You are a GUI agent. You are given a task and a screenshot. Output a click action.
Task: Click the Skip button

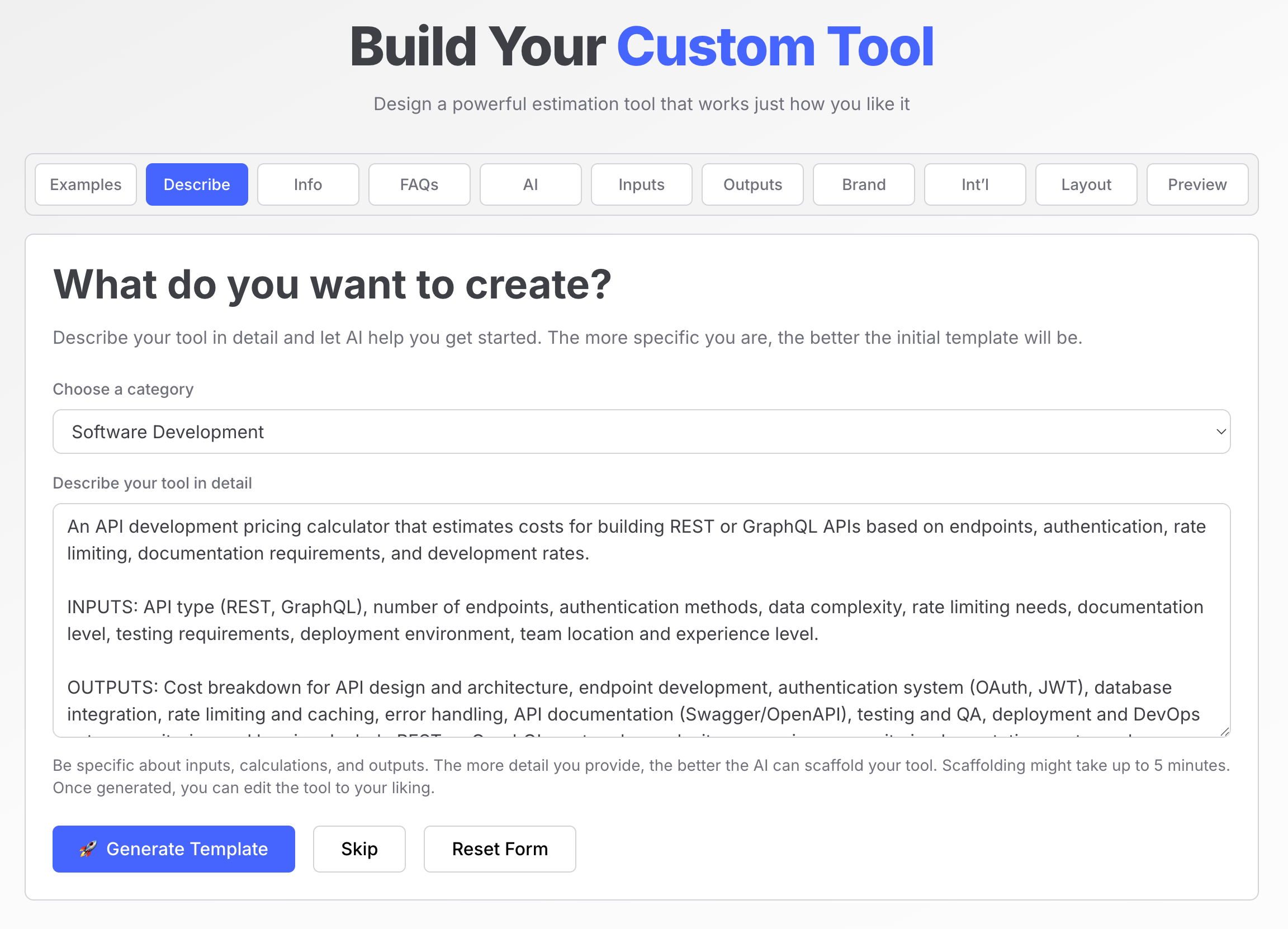click(x=359, y=849)
